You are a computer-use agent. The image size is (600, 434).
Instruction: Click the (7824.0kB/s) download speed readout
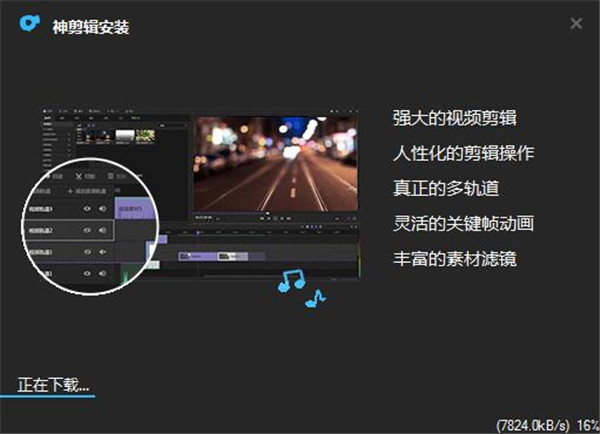533,425
